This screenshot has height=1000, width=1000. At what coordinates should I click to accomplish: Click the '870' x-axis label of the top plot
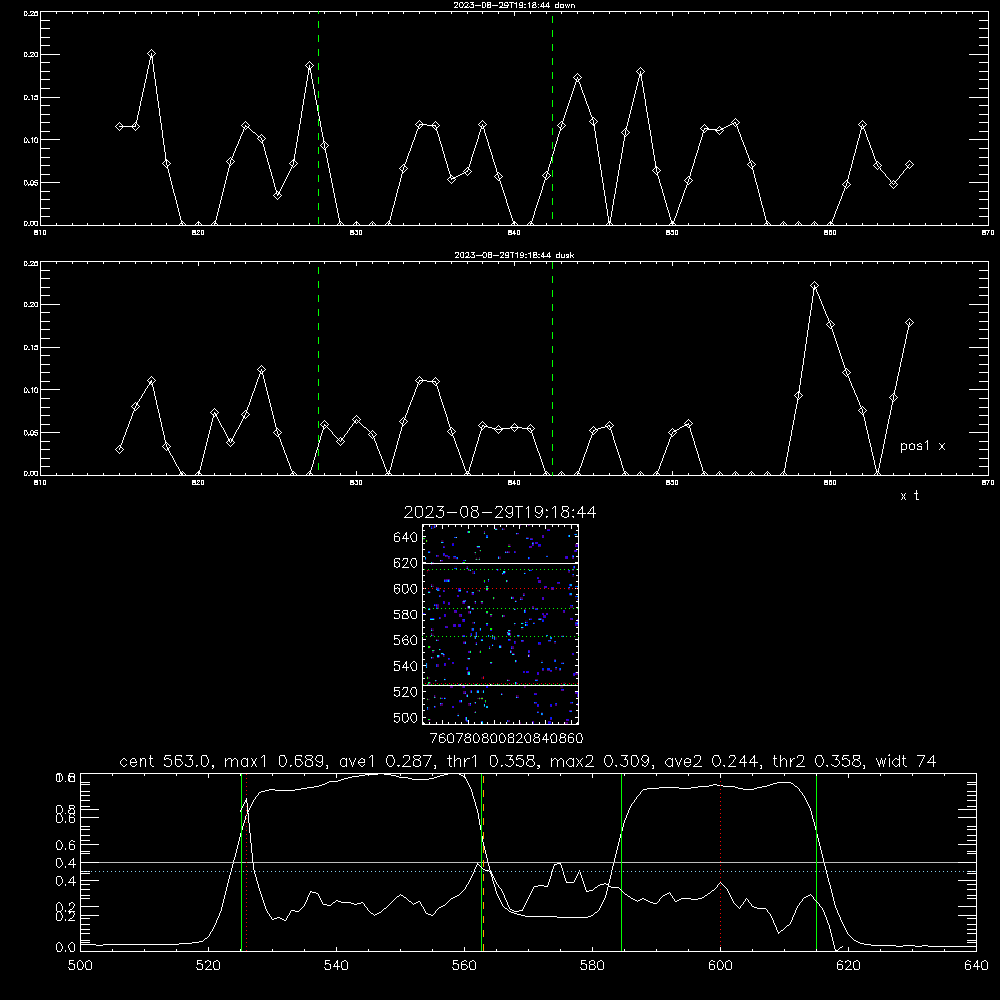tap(987, 233)
